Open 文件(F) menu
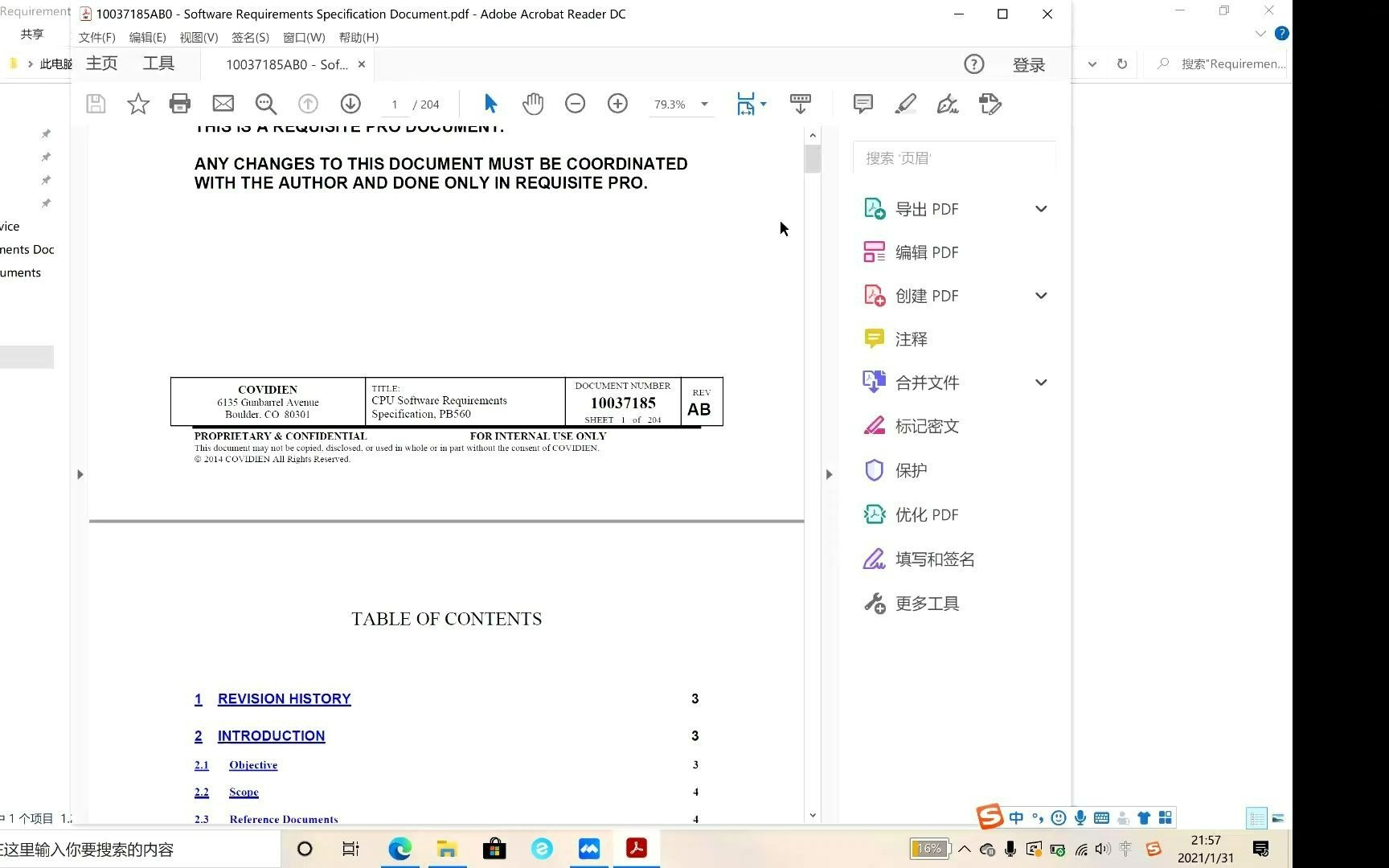This screenshot has height=868, width=1389. [x=96, y=37]
